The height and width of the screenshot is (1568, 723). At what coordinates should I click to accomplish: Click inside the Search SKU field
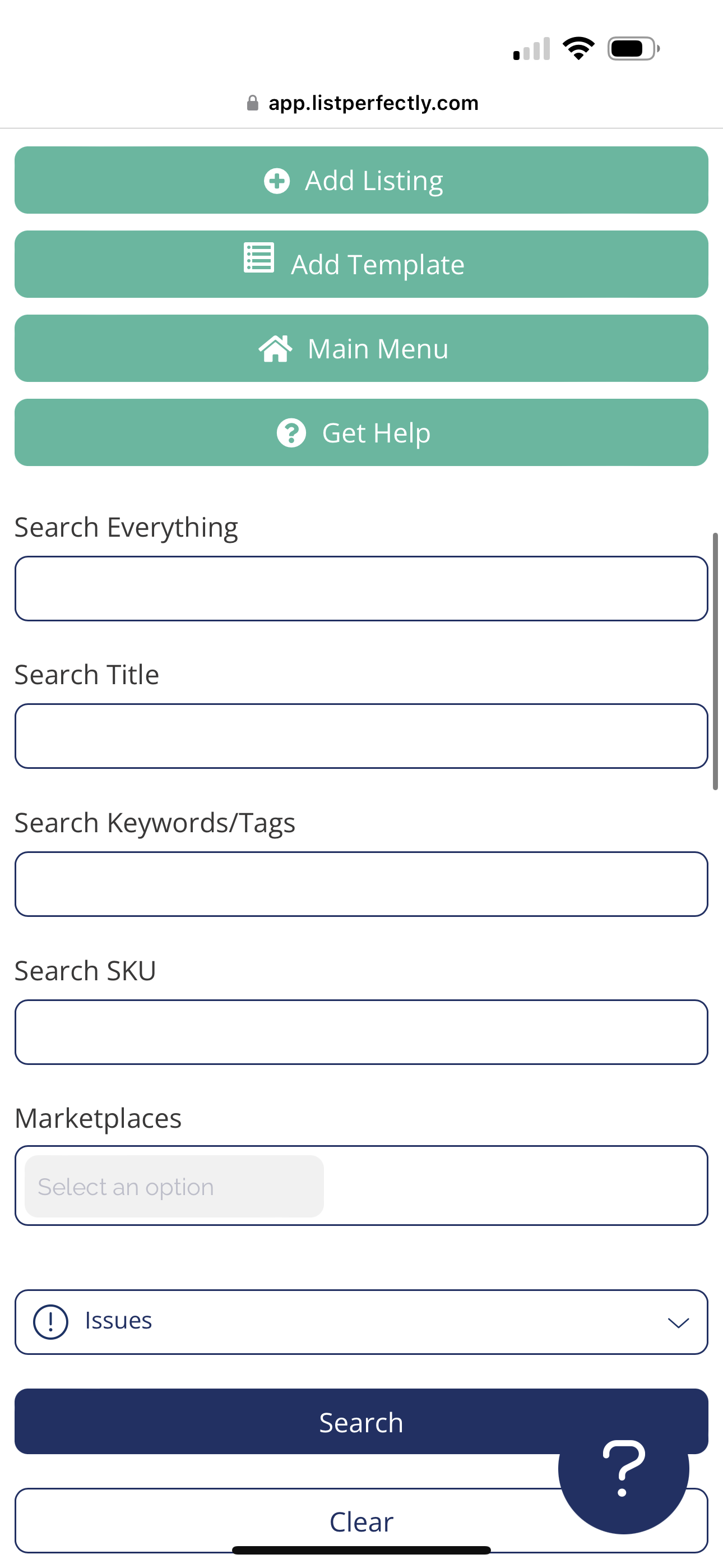click(361, 1031)
